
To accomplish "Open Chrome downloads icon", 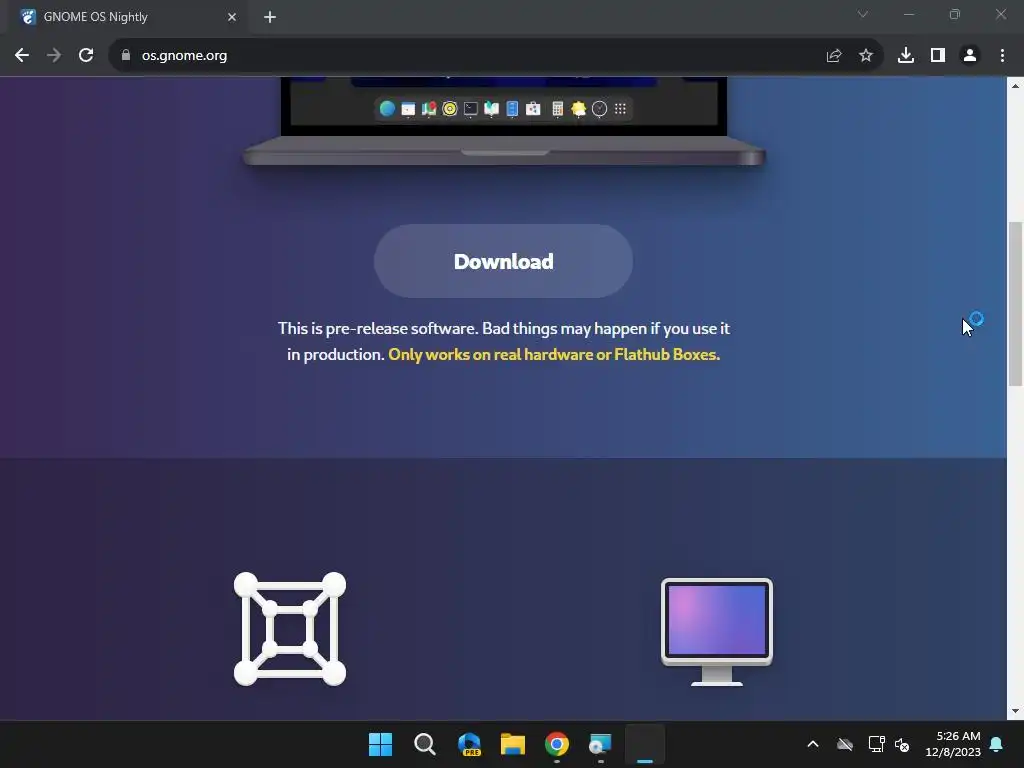I will (x=906, y=56).
